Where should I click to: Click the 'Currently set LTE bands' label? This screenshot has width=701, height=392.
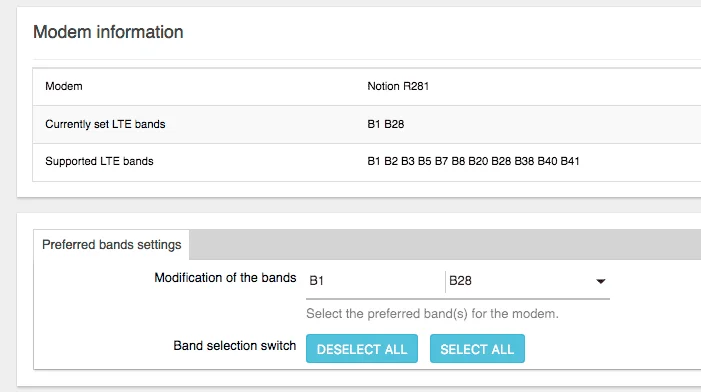[105, 124]
